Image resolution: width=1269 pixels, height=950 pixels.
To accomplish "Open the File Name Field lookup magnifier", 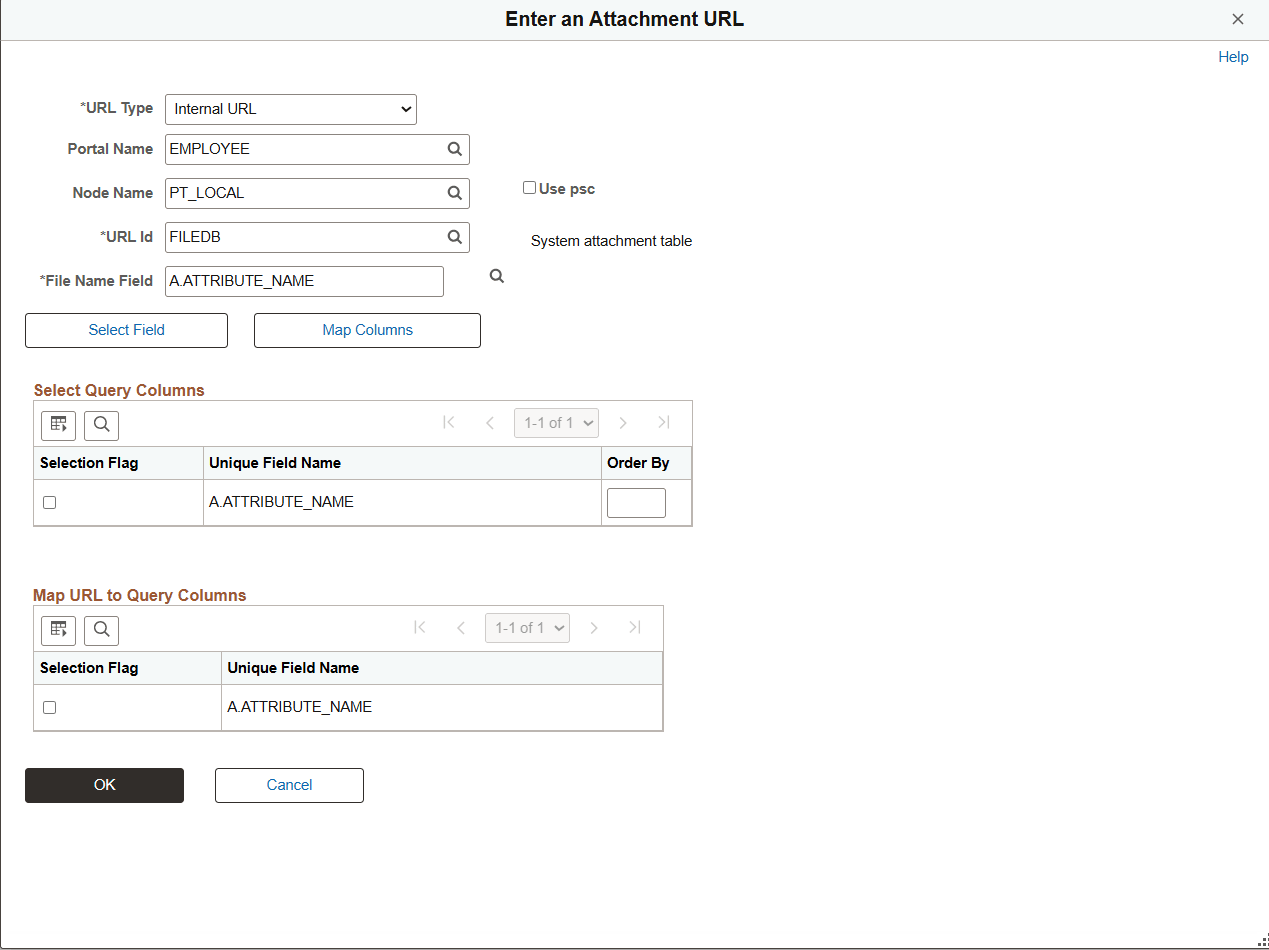I will pos(496,276).
